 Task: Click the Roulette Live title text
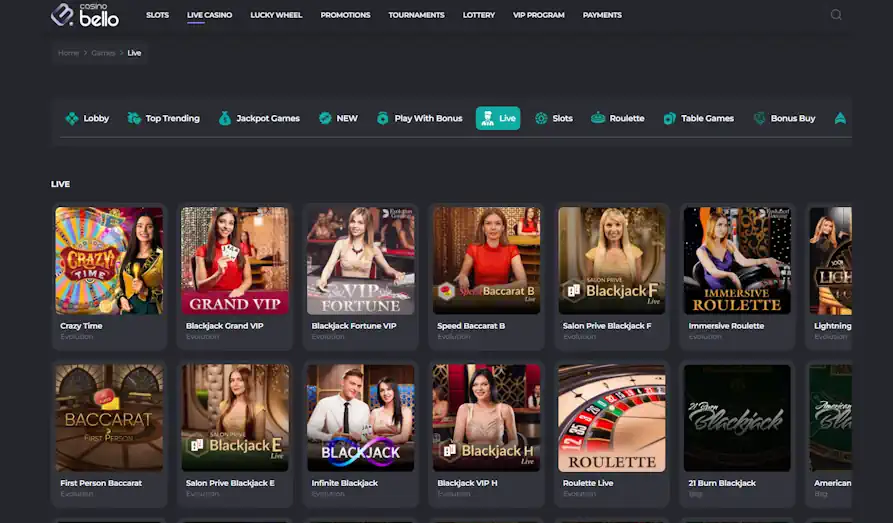[588, 483]
